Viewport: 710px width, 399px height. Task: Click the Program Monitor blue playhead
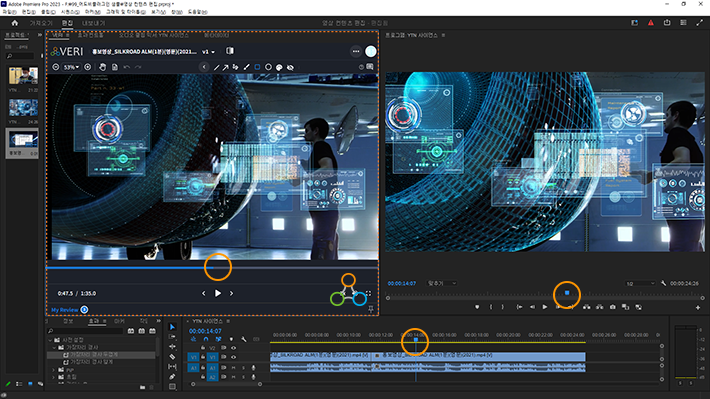(x=567, y=293)
